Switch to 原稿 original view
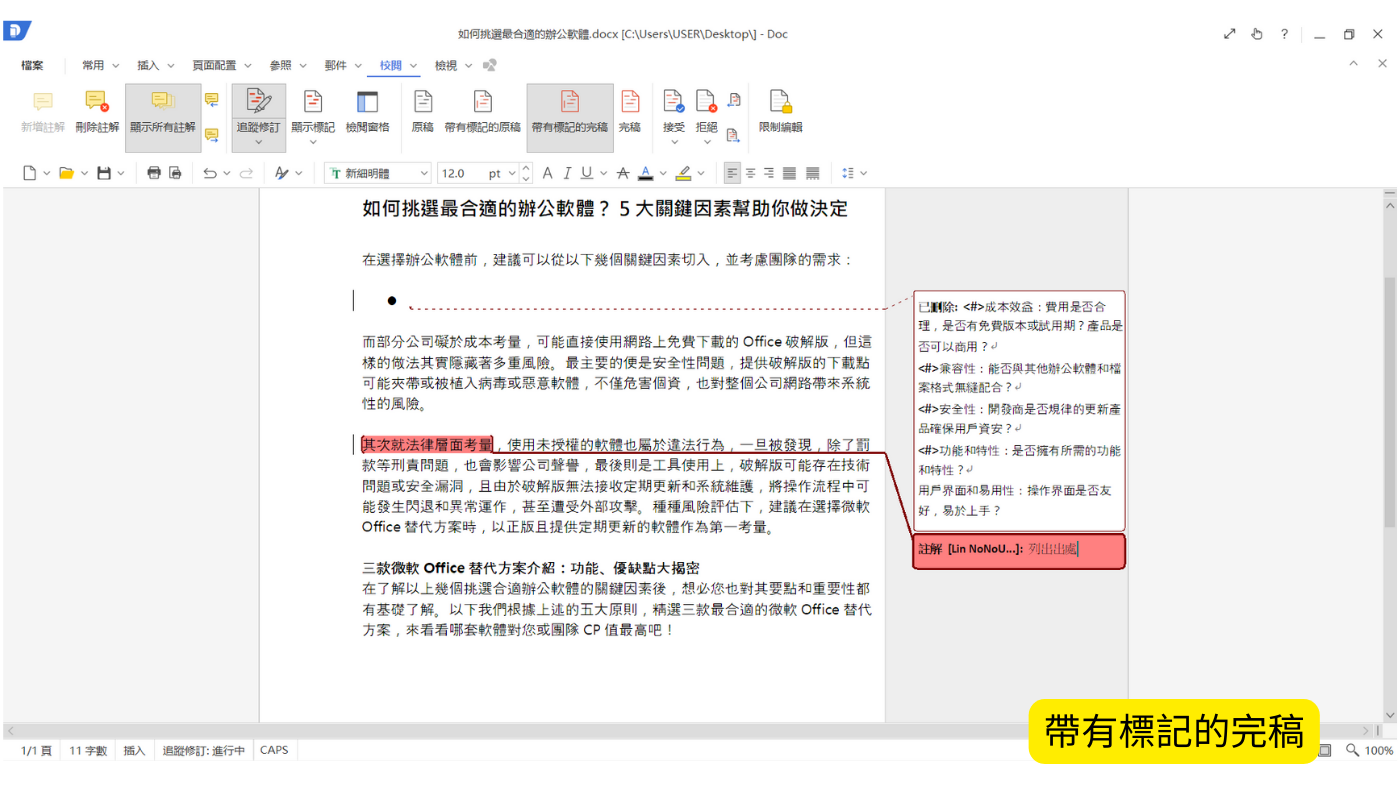The width and height of the screenshot is (1400, 788). tap(423, 111)
